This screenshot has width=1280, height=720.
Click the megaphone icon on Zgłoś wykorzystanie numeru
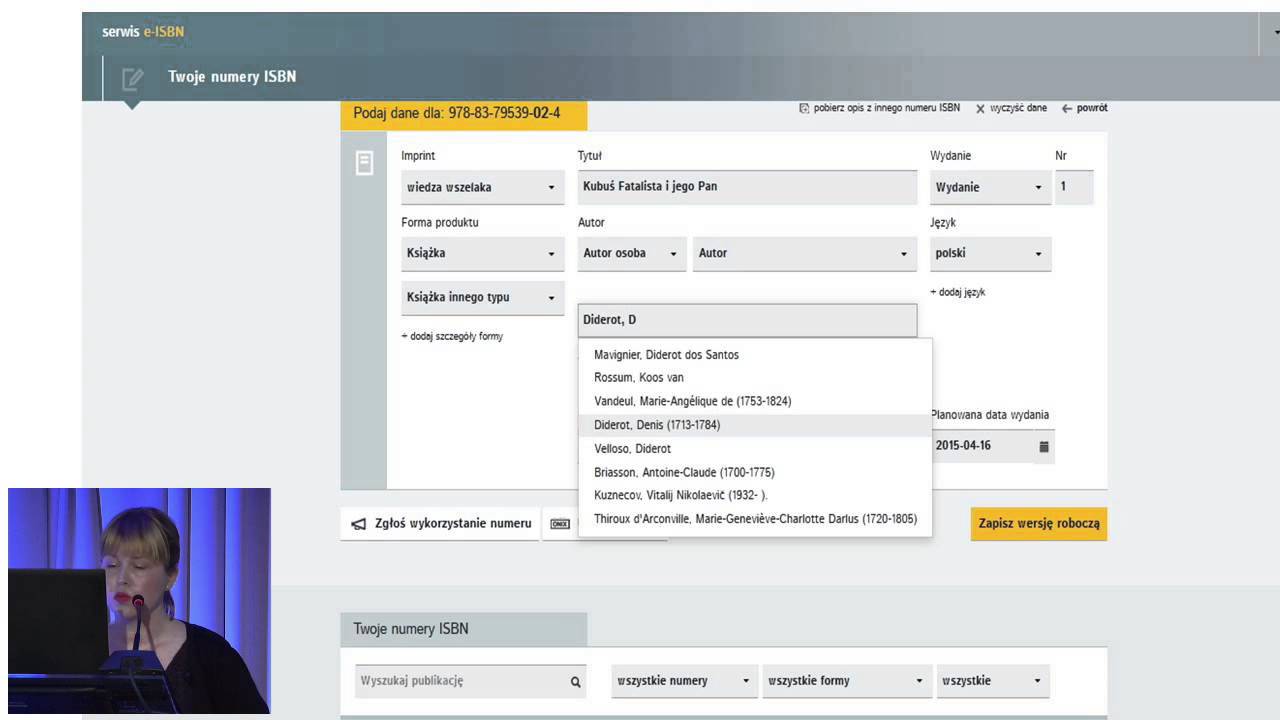click(359, 523)
